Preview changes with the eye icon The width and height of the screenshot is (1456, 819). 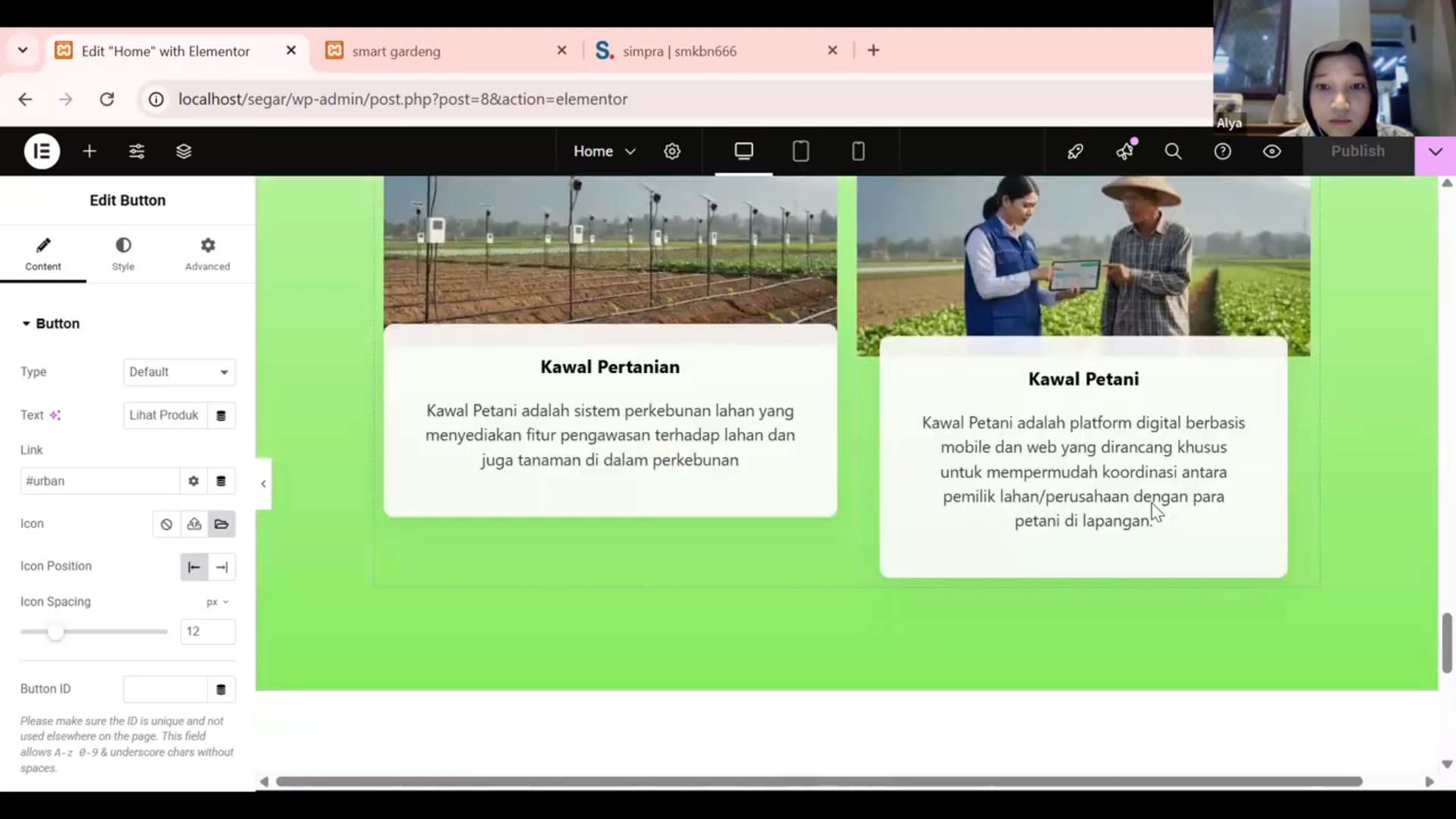(1272, 152)
